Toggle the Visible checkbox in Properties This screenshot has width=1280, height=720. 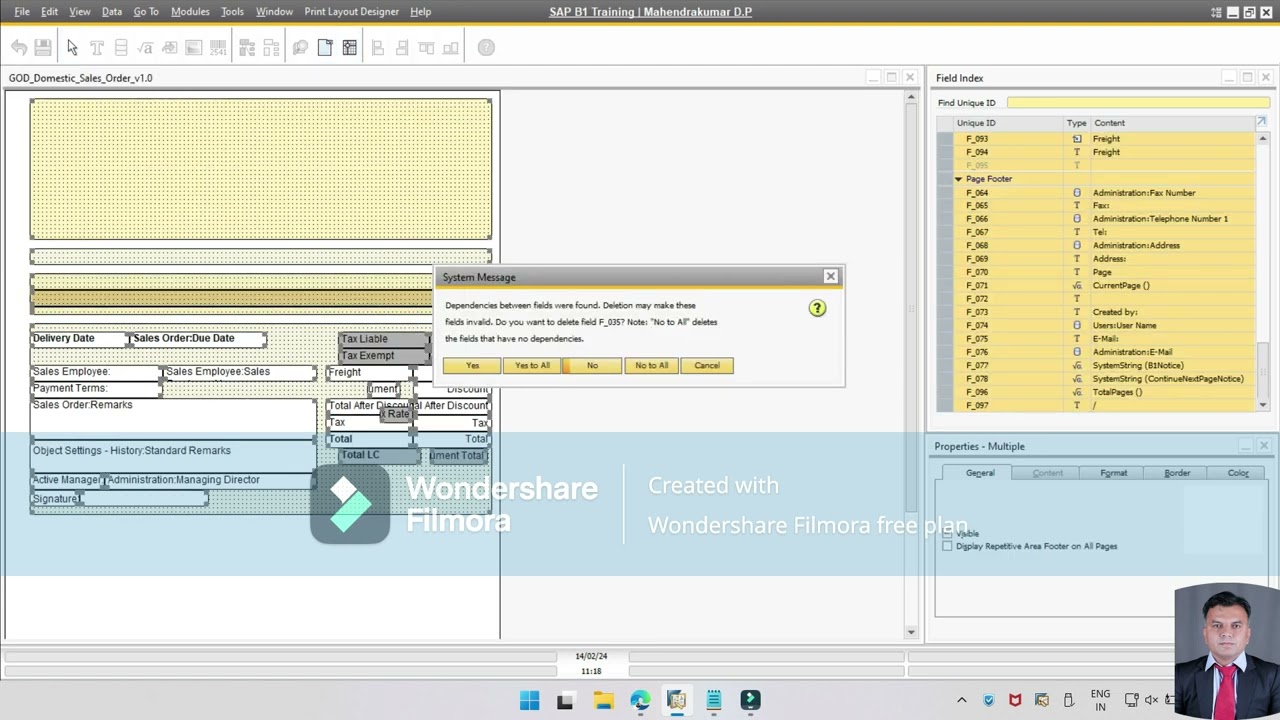pos(947,534)
